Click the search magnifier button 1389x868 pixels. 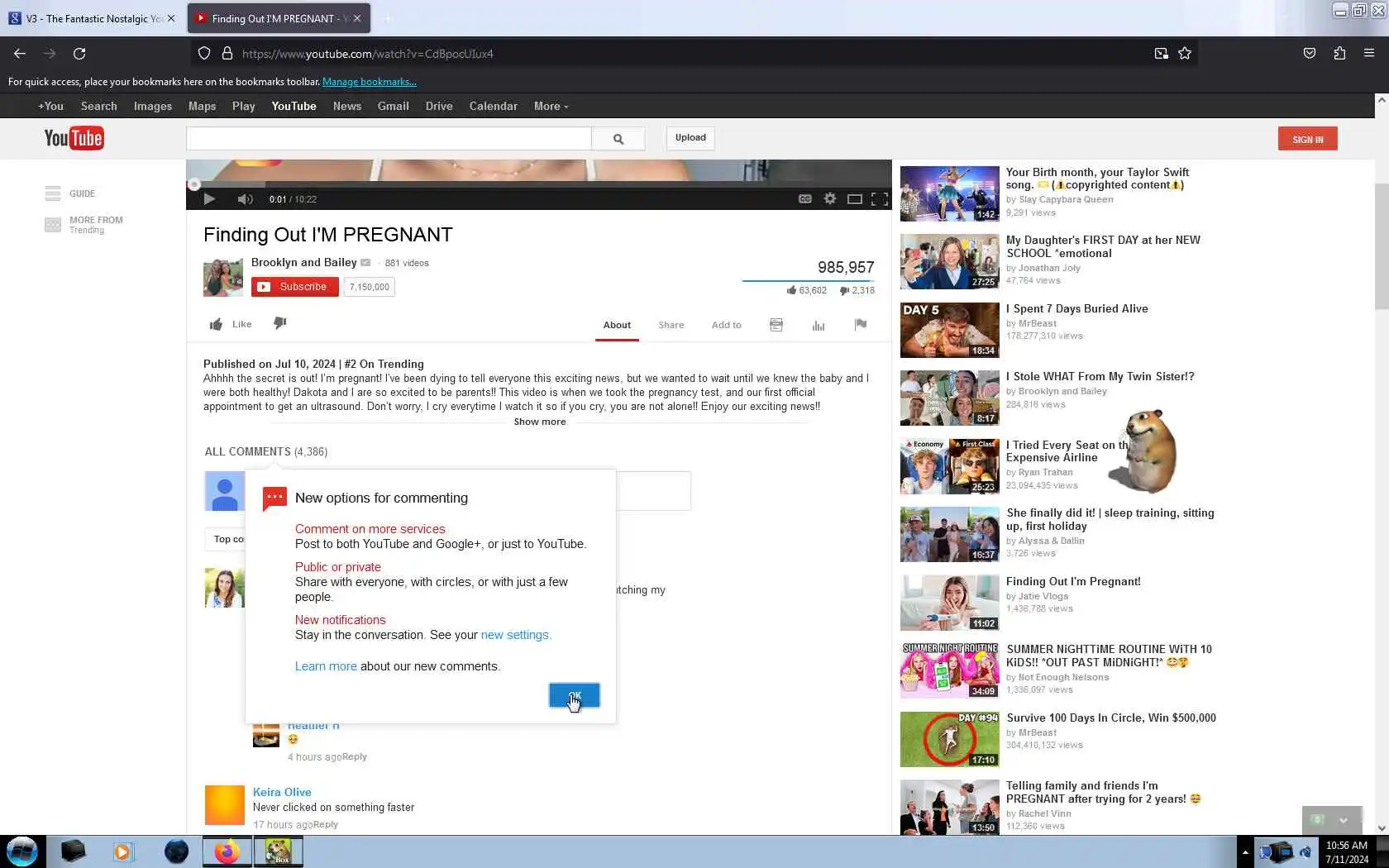click(618, 139)
